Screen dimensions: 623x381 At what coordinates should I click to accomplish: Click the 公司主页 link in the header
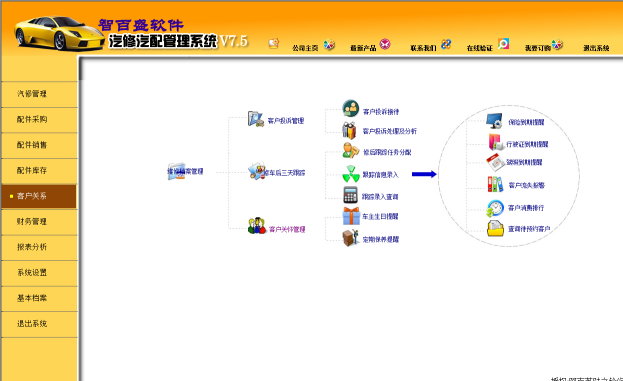pyautogui.click(x=305, y=48)
